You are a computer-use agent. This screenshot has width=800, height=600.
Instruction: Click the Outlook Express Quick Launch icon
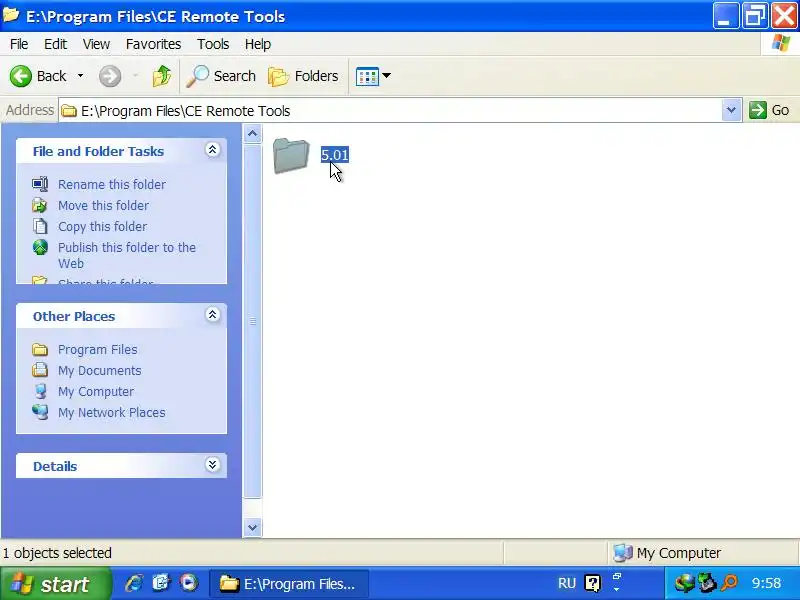pos(161,583)
